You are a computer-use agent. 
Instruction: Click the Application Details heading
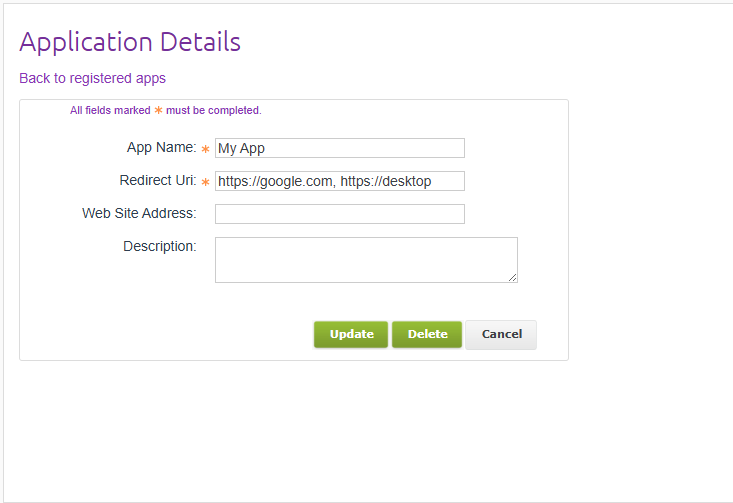(129, 42)
